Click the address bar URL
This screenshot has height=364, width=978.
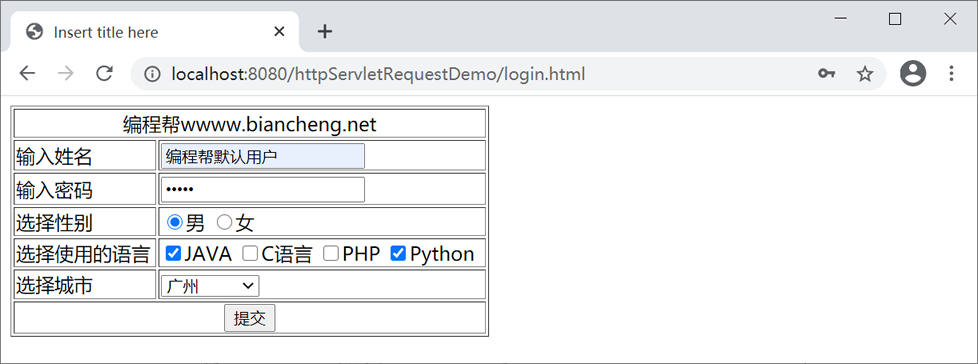click(379, 75)
